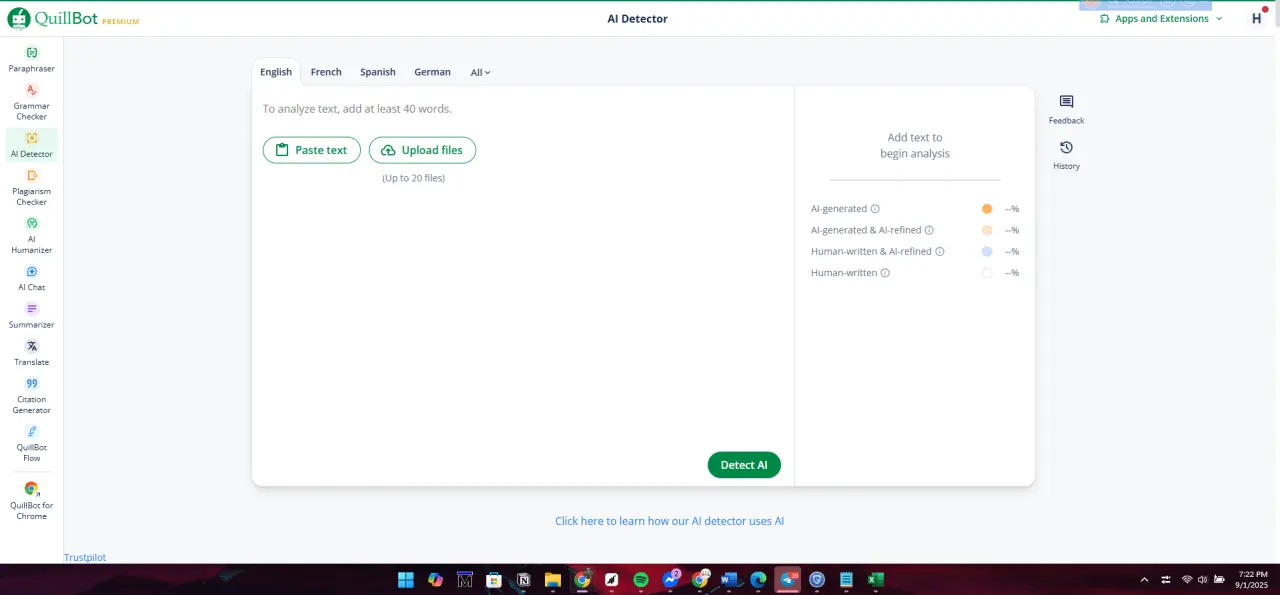Open the Summarizer tool
This screenshot has height=595, width=1280.
(32, 316)
